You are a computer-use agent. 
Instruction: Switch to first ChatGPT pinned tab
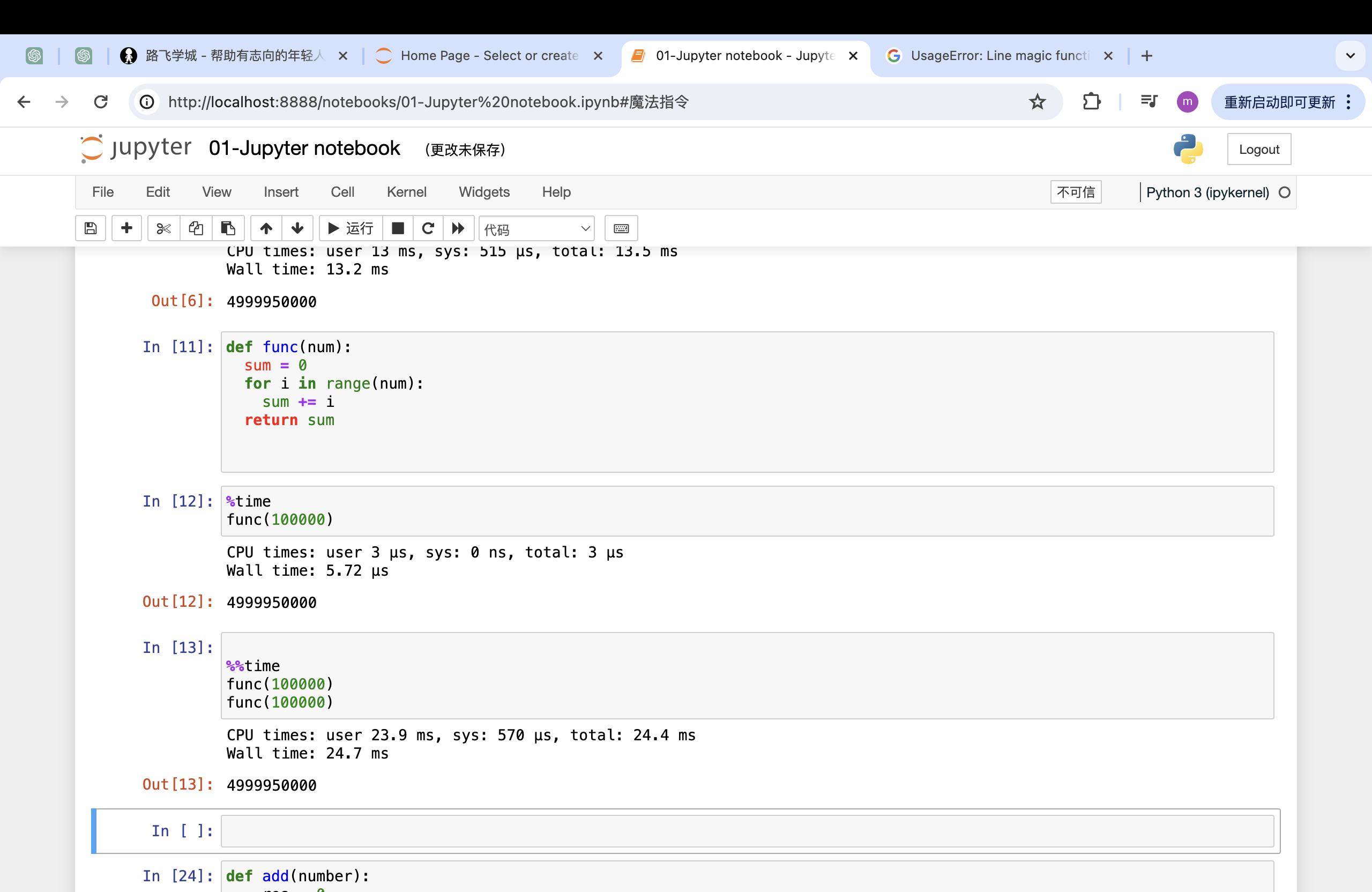pyautogui.click(x=34, y=55)
